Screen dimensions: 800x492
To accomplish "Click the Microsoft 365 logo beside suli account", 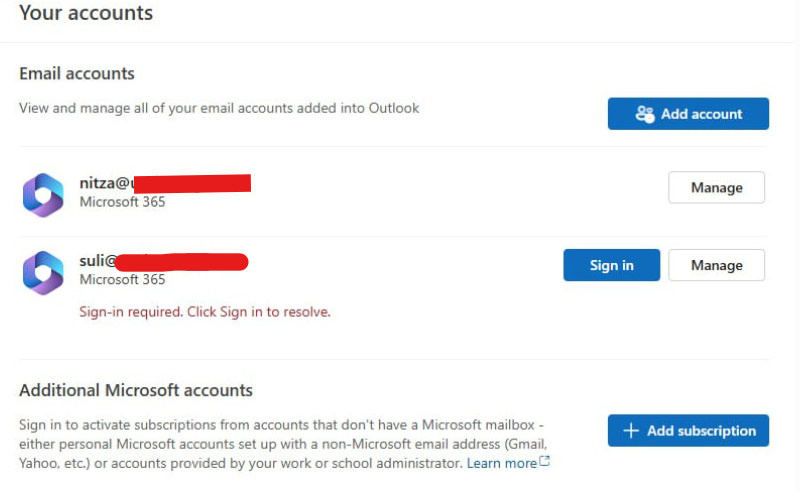I will tap(43, 273).
